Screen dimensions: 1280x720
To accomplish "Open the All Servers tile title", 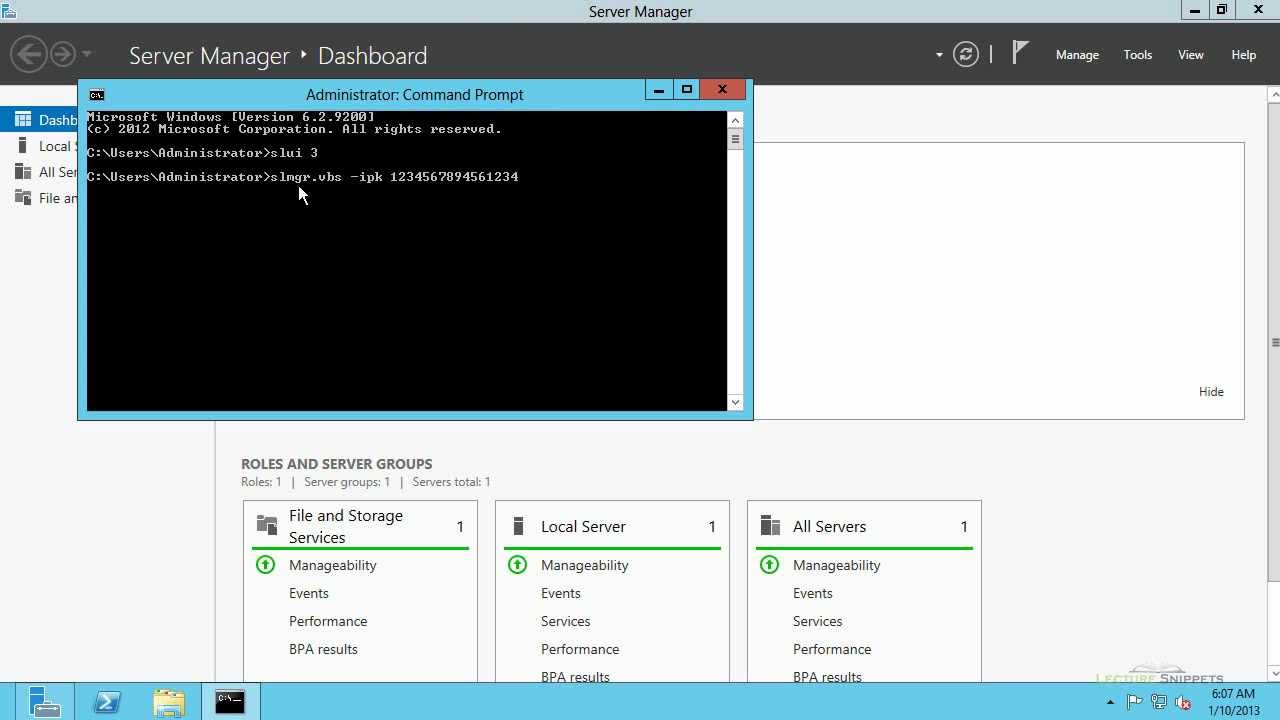I will (829, 527).
